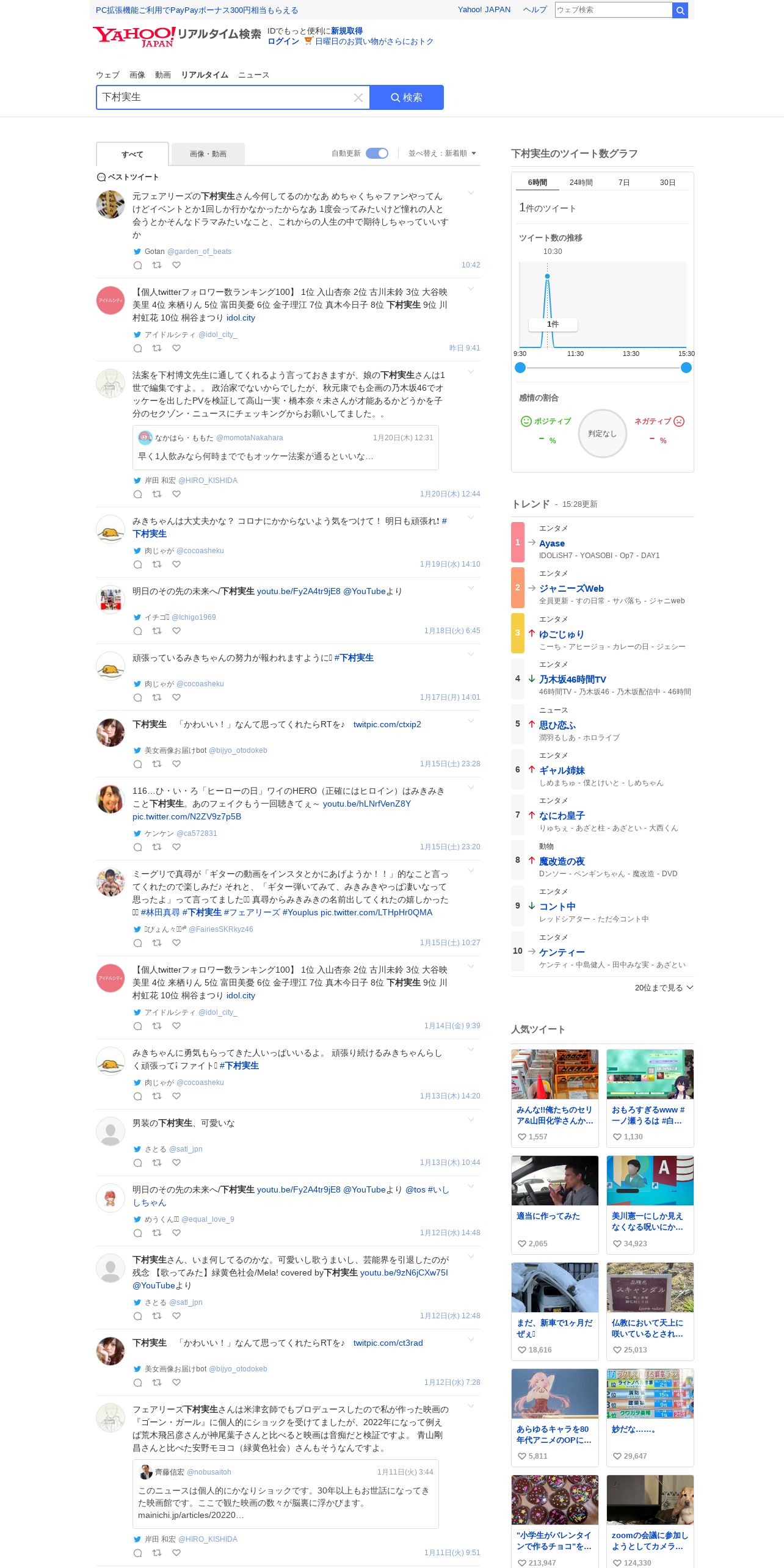Like the アイドルシティ tweet from 昨日 9:41
Viewport: 784px width, 1568px height.
coord(176,348)
